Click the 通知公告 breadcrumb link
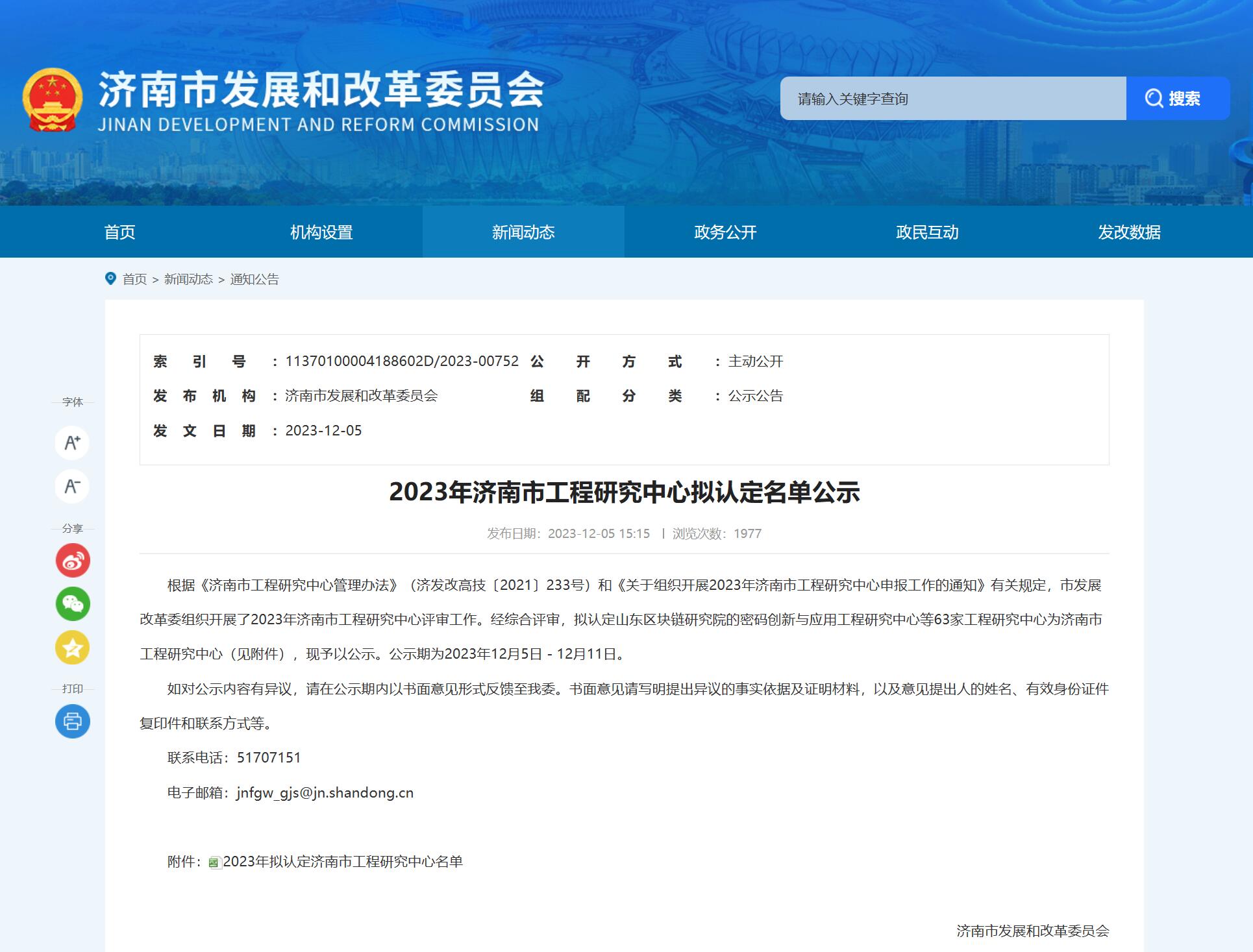Viewport: 1253px width, 952px height. tap(254, 279)
